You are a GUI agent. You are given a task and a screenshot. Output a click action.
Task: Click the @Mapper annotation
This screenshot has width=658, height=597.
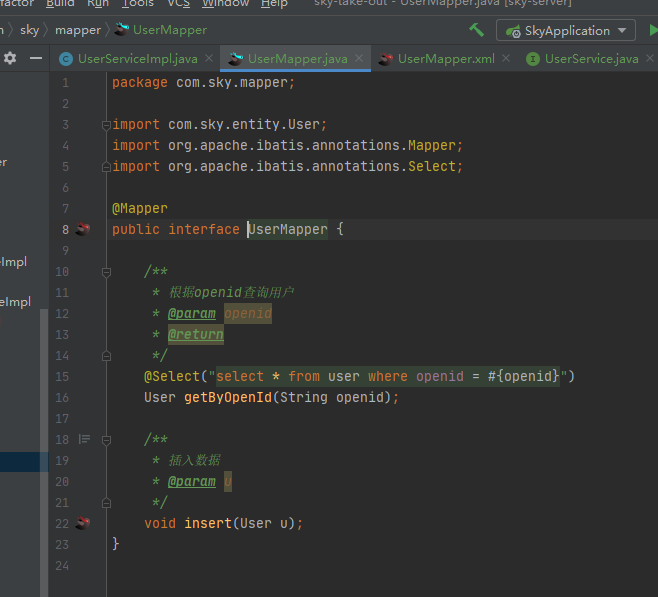(140, 209)
